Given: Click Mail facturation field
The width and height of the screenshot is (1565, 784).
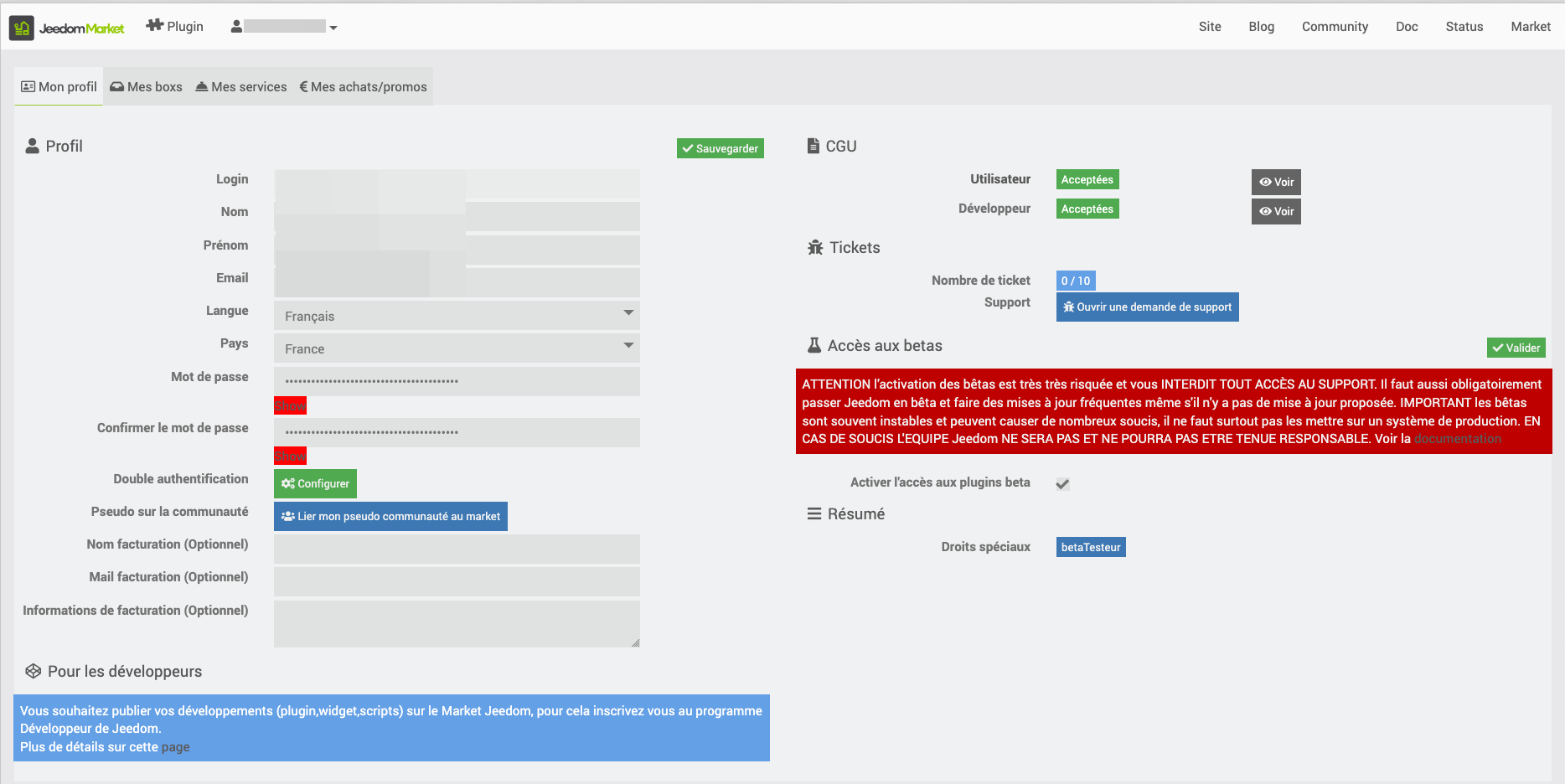Looking at the screenshot, I should [x=457, y=581].
